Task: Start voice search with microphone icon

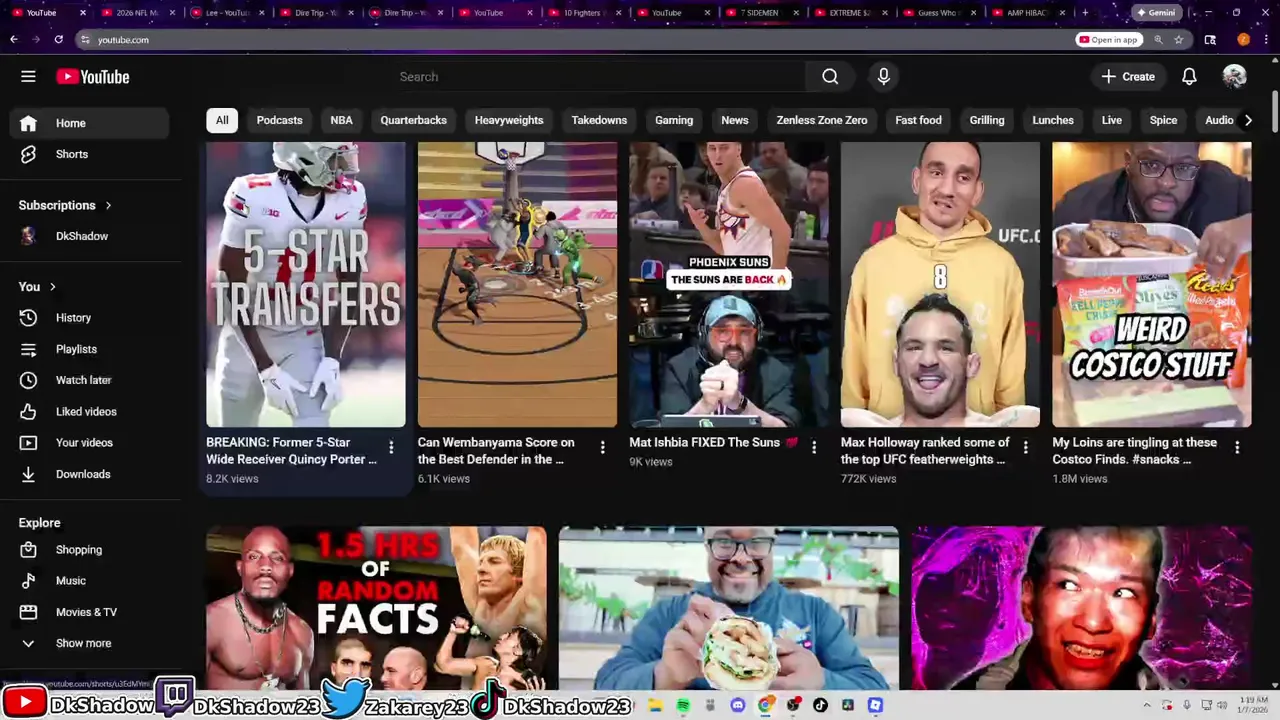Action: [884, 77]
